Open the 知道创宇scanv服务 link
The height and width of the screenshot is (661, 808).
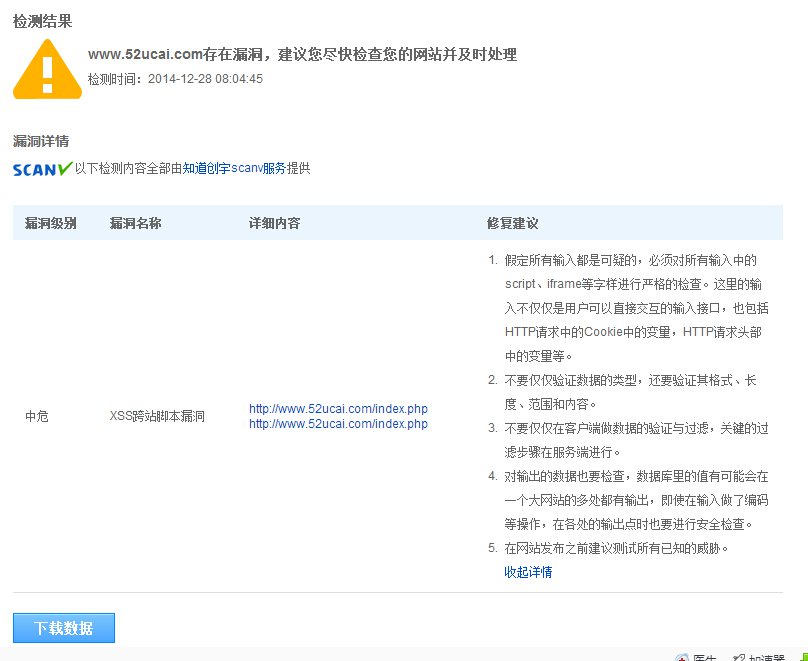234,168
